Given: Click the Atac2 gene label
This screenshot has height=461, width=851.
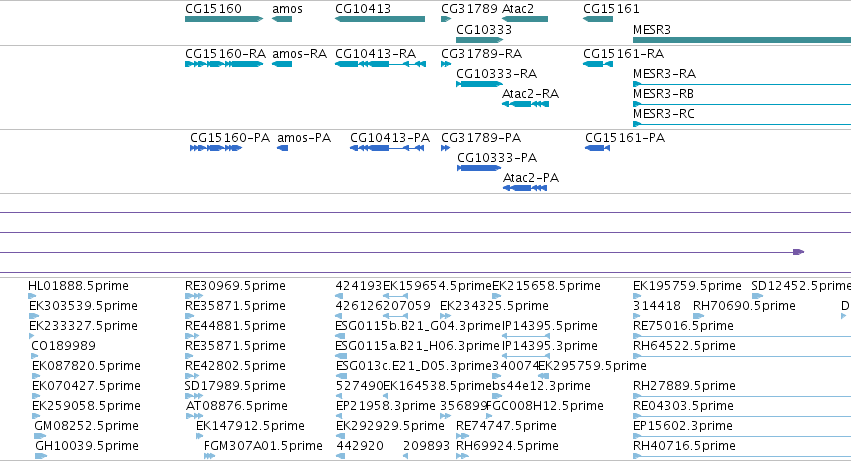Looking at the screenshot, I should (518, 9).
